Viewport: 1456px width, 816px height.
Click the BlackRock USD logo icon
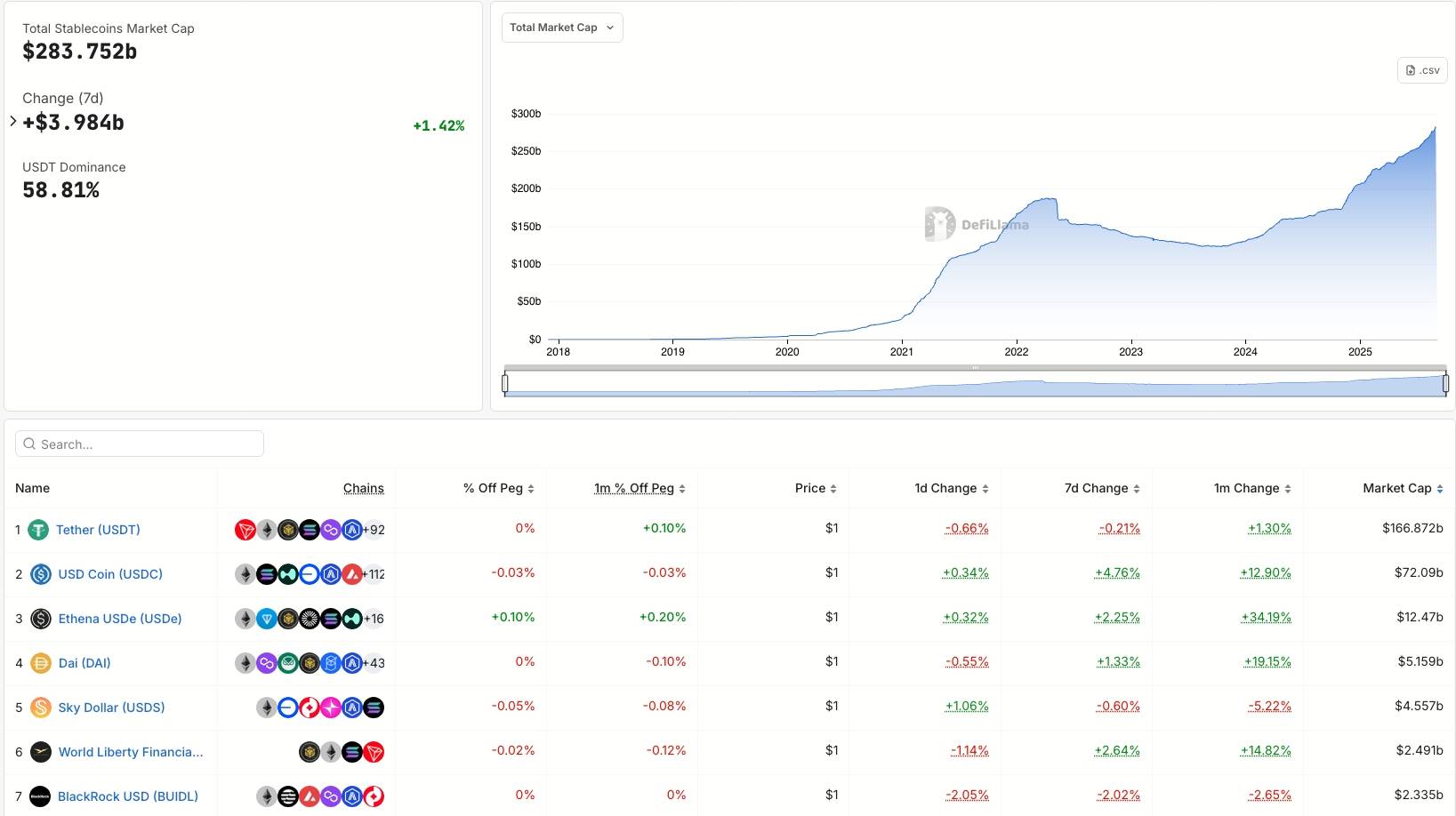pos(40,796)
